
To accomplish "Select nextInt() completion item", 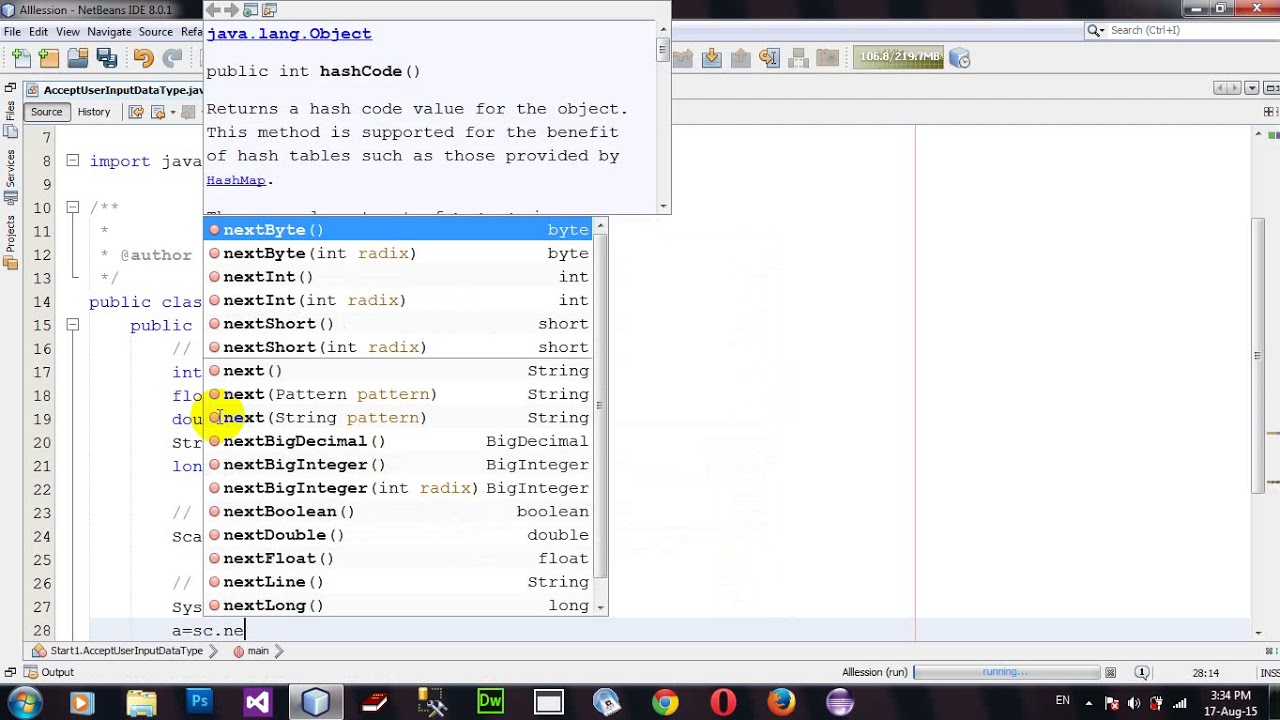I will (399, 277).
